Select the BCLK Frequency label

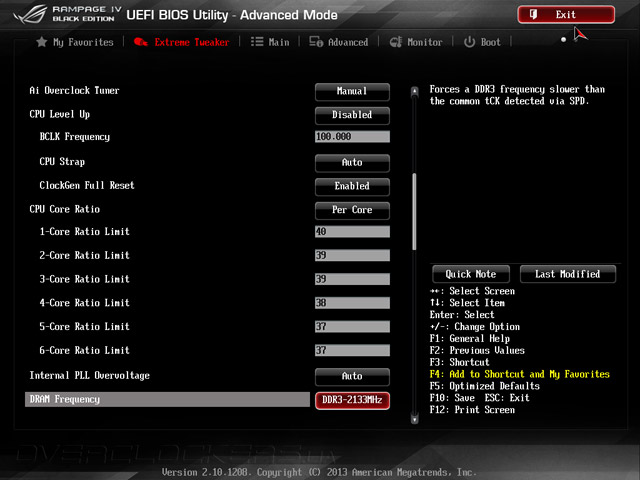pyautogui.click(x=75, y=137)
